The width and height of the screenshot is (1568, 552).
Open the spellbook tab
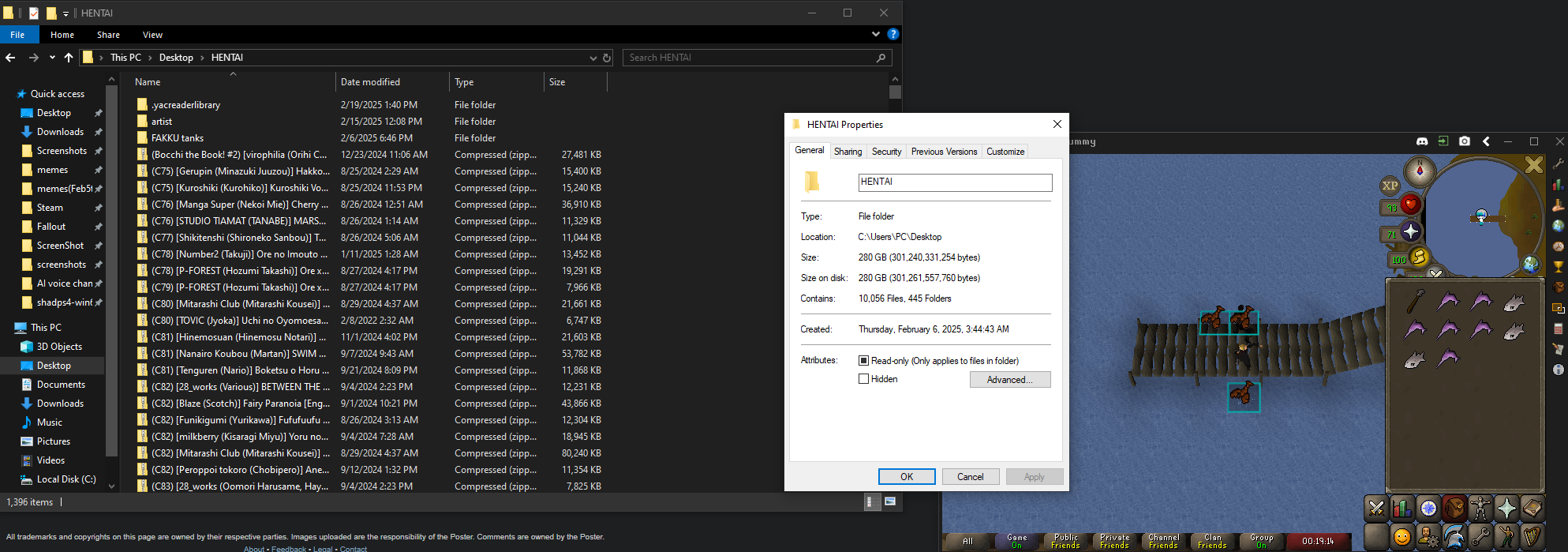click(1532, 508)
